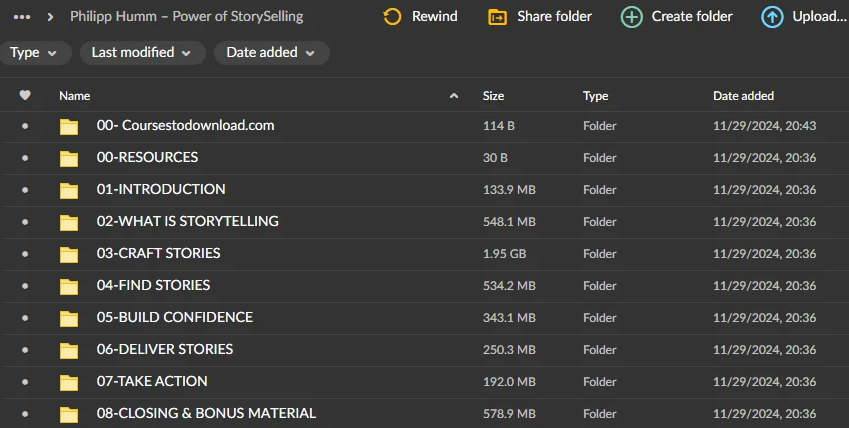Viewport: 849px width, 428px height.
Task: Click the 578.9 MB size value
Action: click(509, 413)
